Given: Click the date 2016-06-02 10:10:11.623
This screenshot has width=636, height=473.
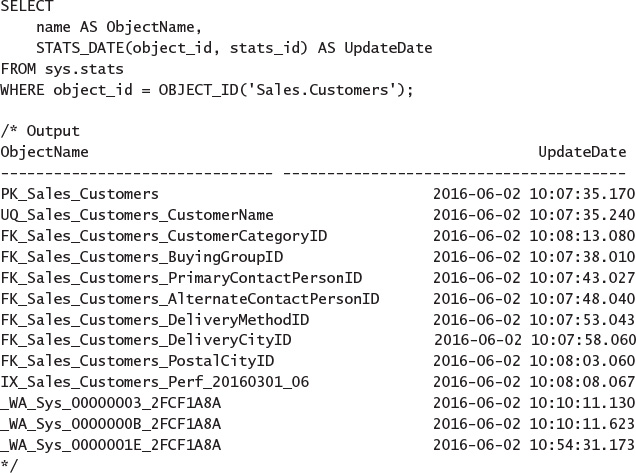Looking at the screenshot, I should (x=534, y=424).
